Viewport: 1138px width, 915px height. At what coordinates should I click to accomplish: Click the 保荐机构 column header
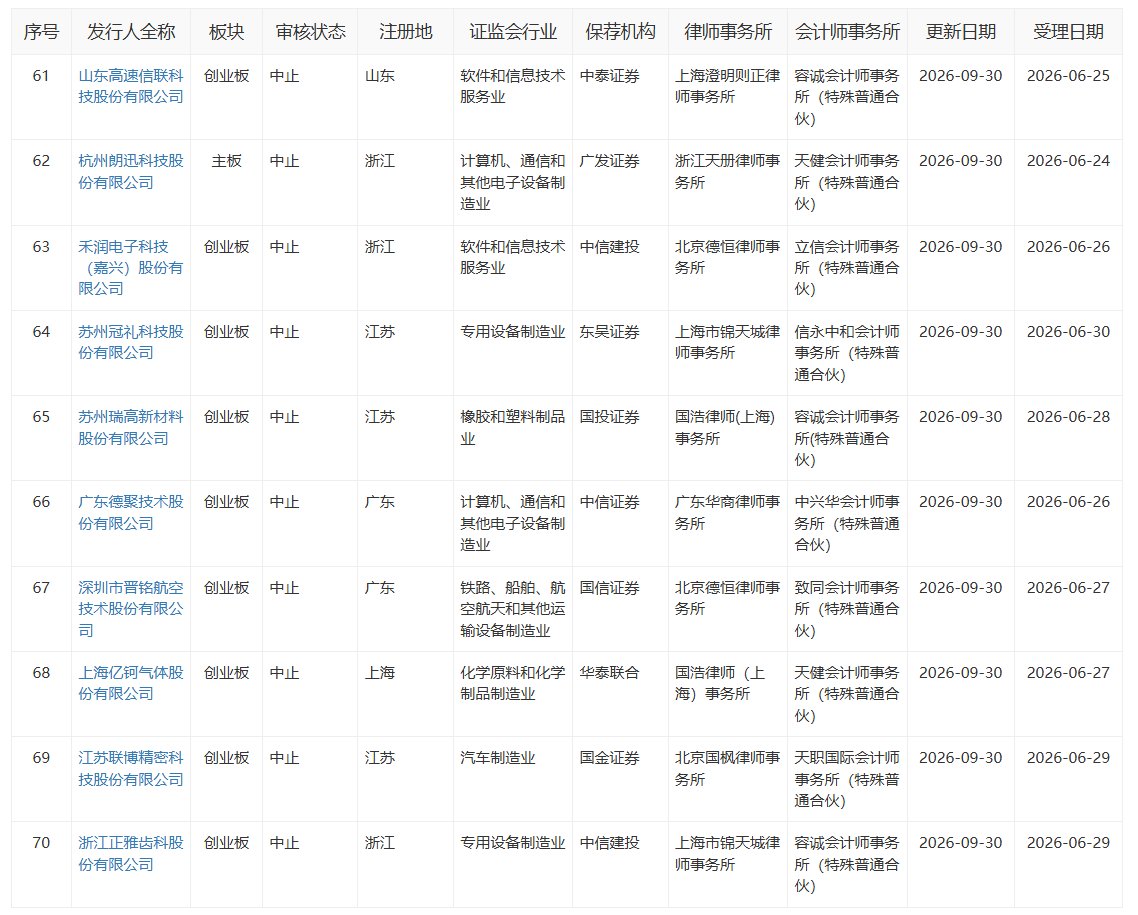(621, 32)
